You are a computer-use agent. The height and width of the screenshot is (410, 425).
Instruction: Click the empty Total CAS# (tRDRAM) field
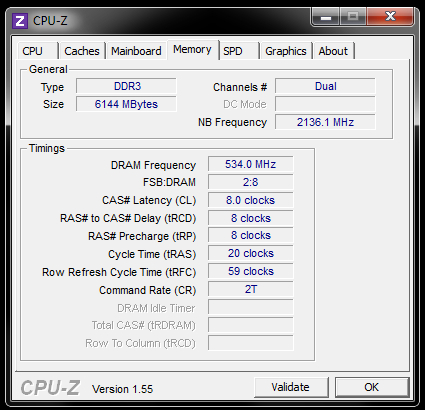point(251,325)
